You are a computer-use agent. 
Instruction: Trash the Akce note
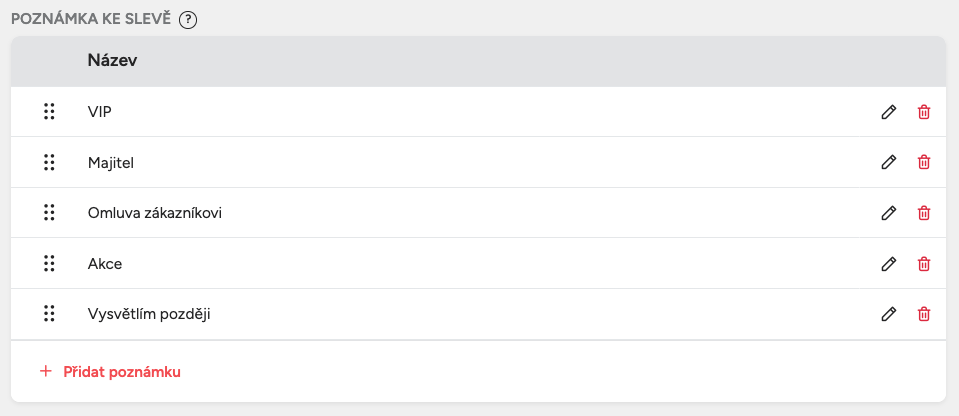point(924,264)
